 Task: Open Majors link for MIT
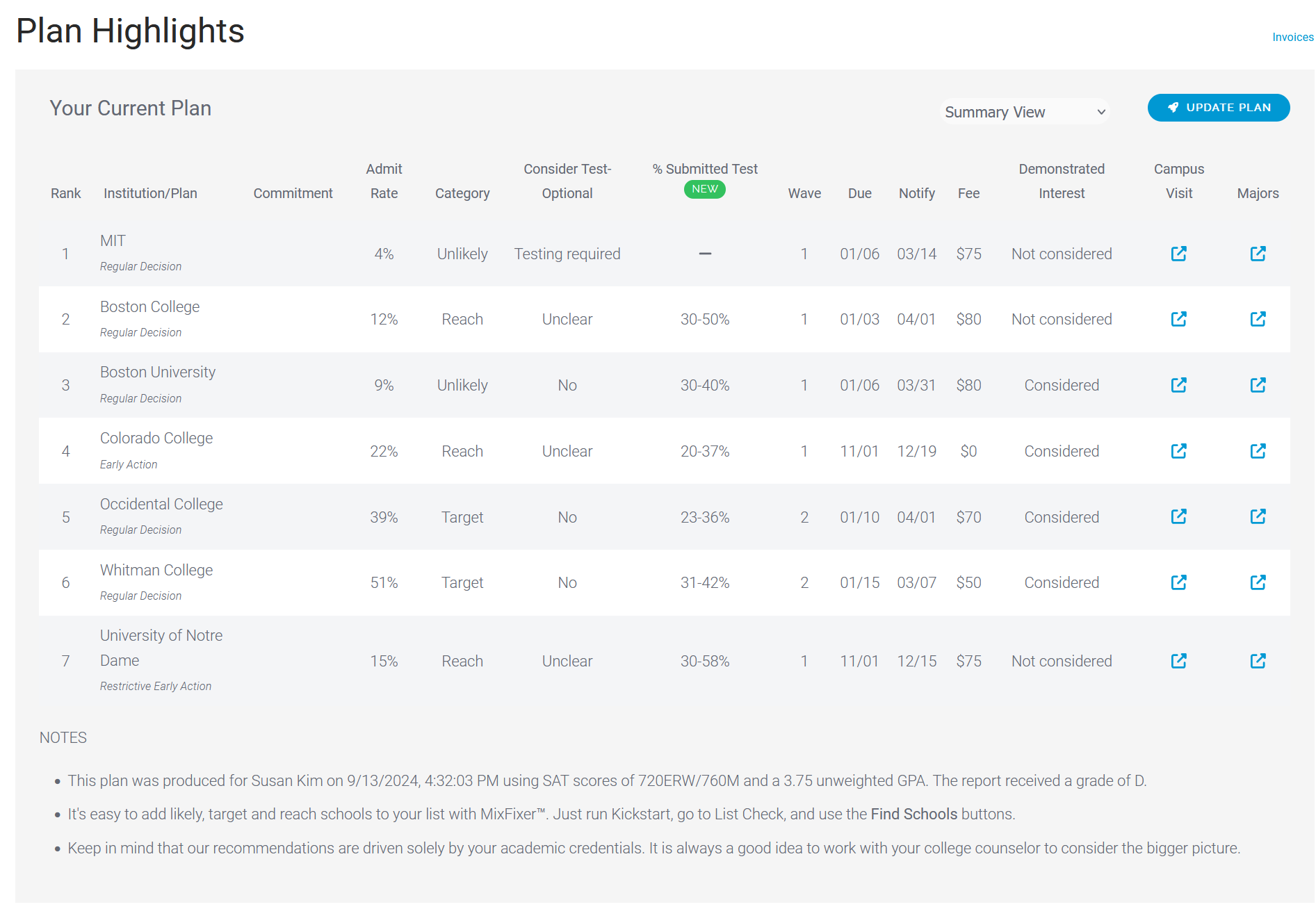1258,254
